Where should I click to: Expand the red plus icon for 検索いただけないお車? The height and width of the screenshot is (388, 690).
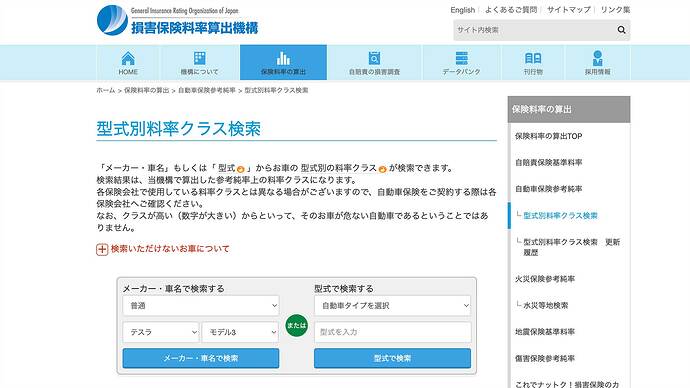pyautogui.click(x=102, y=249)
